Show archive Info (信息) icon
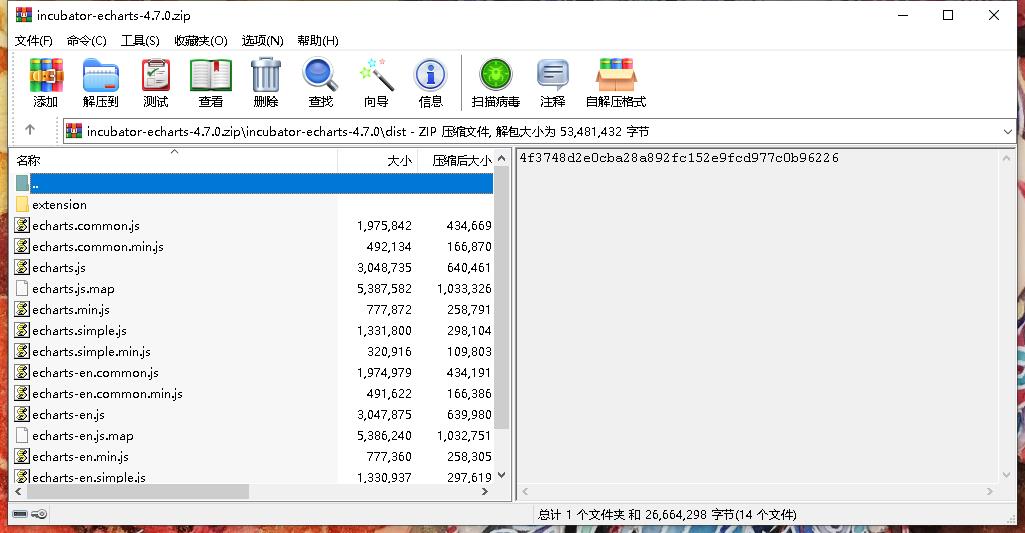 (x=430, y=76)
